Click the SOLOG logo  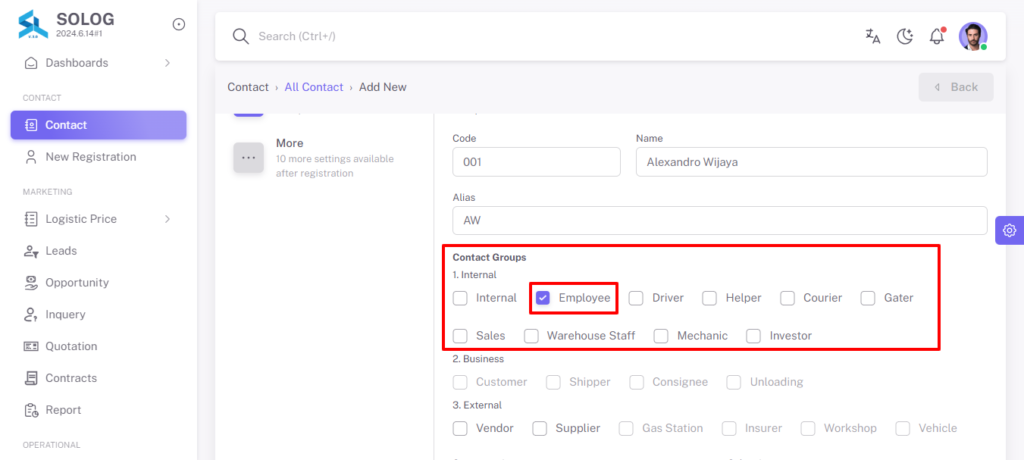tap(33, 24)
